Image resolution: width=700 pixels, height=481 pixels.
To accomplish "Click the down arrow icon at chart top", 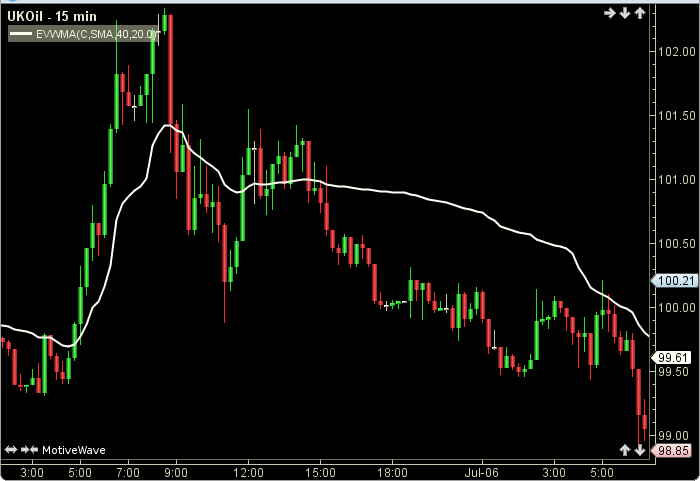I will point(625,13).
